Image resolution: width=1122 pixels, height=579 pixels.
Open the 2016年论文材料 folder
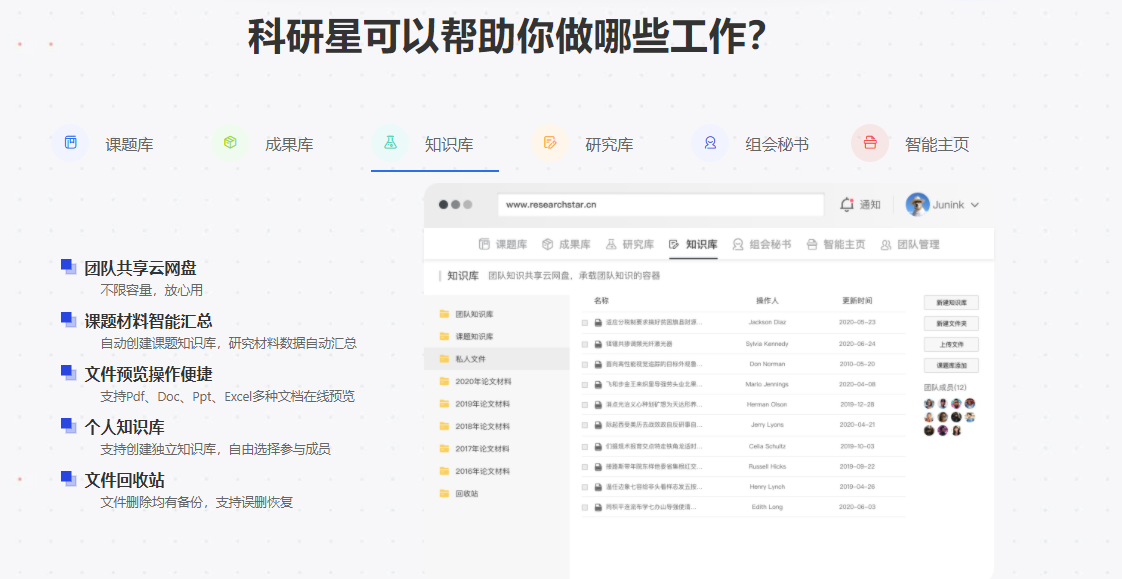click(483, 471)
